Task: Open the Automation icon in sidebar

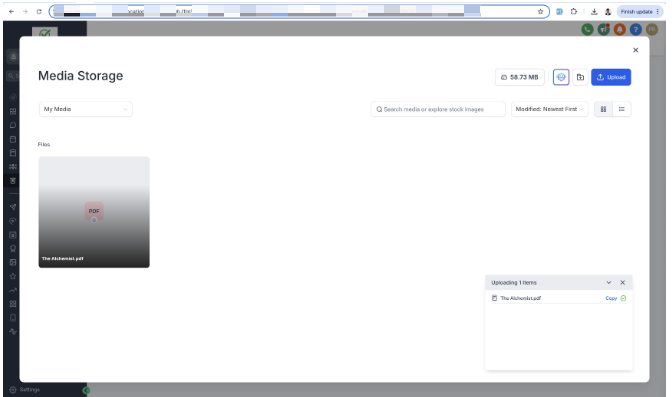Action: pos(13,221)
